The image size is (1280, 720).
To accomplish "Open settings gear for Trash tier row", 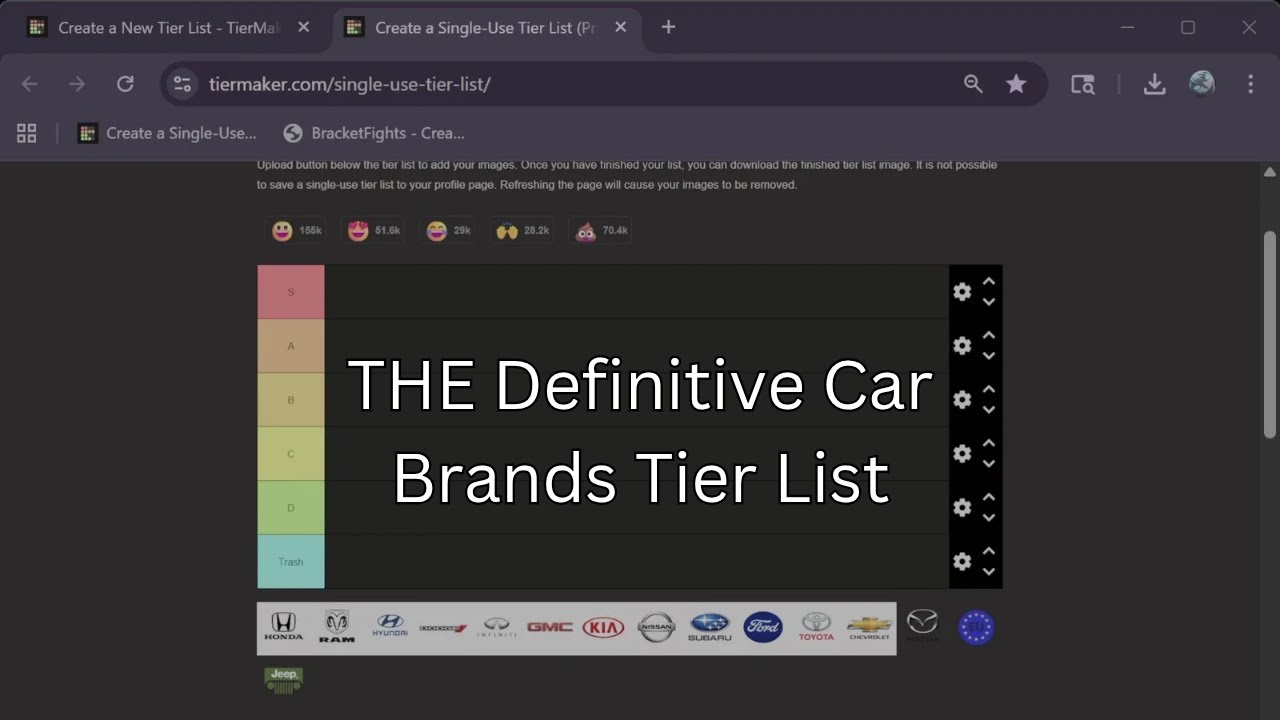I will [962, 561].
